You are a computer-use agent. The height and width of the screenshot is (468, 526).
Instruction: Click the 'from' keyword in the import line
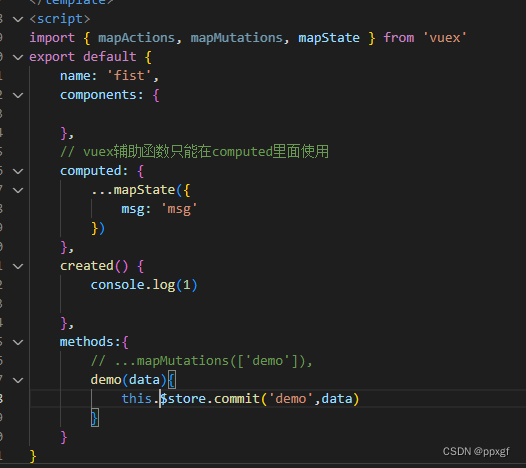point(399,38)
